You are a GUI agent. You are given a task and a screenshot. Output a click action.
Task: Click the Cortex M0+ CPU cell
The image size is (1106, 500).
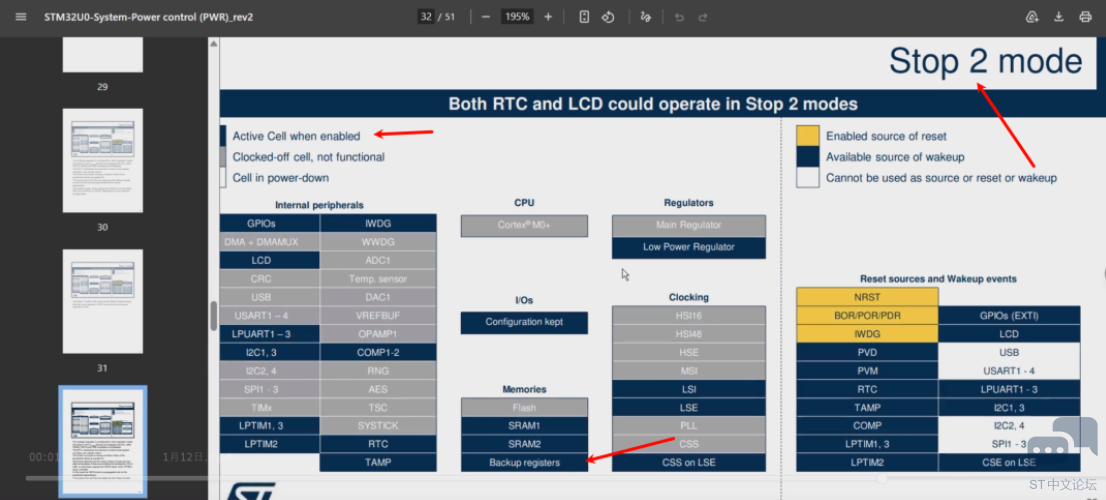[524, 226]
